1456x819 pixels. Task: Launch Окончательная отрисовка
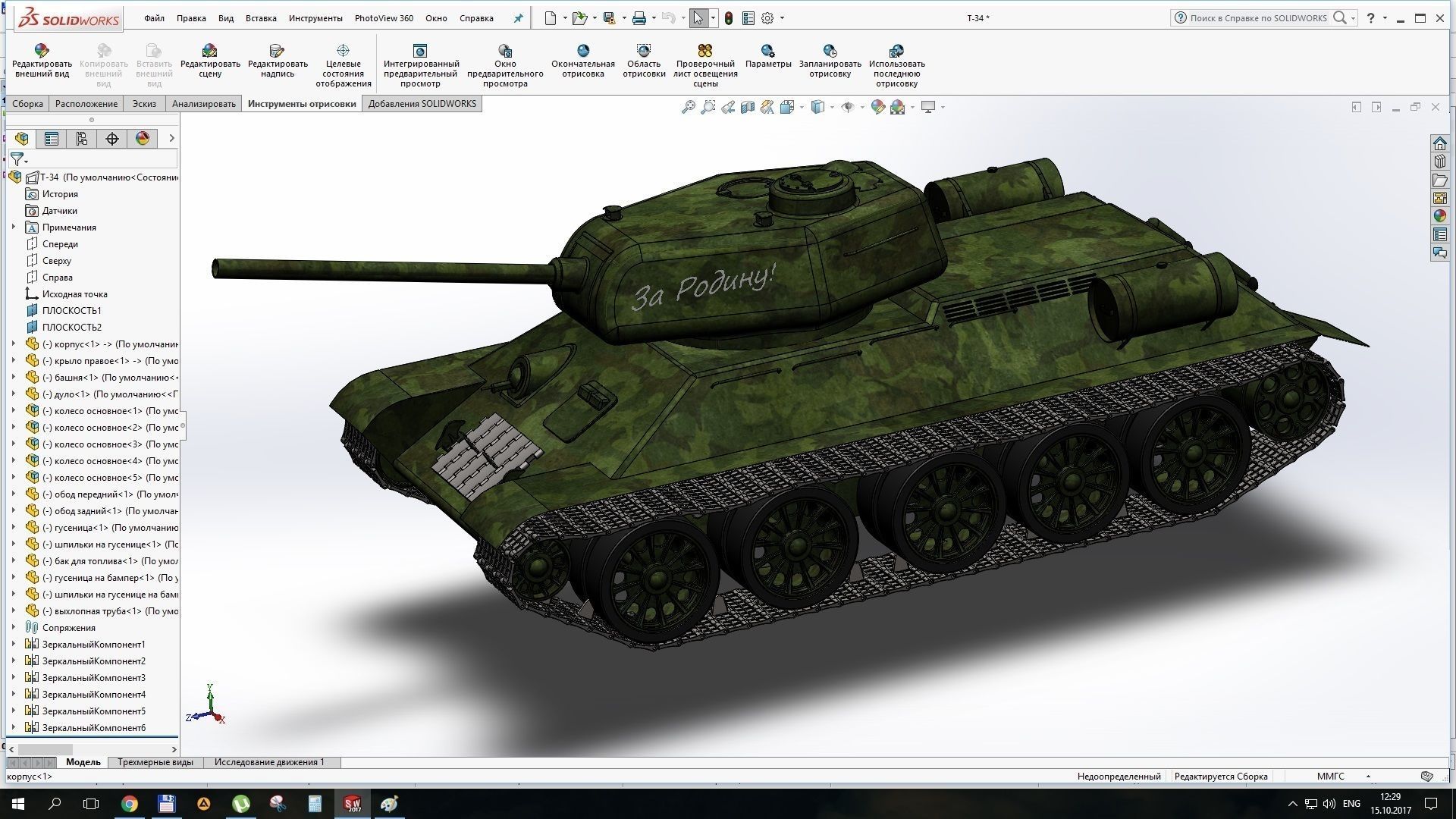coord(583,61)
